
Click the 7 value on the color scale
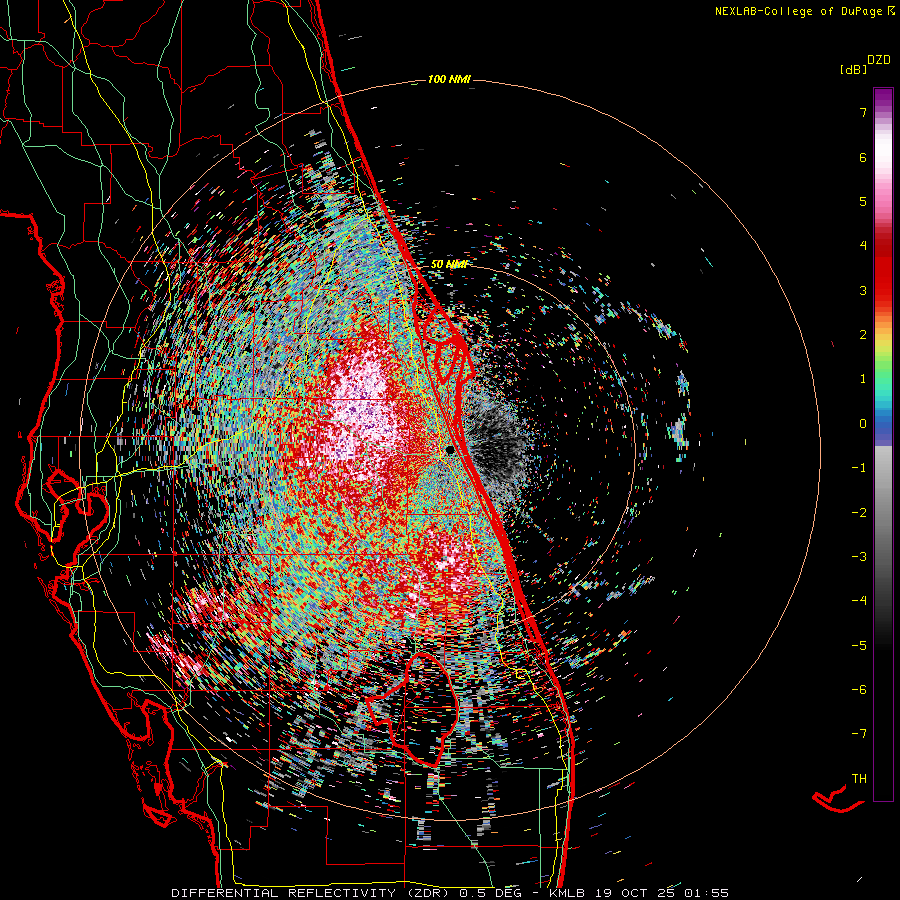pyautogui.click(x=863, y=112)
